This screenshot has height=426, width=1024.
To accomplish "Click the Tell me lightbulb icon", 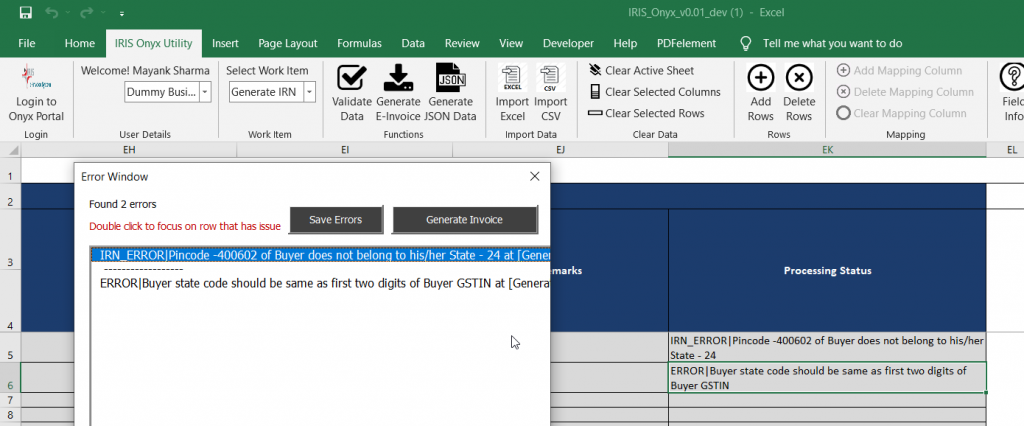I will tap(744, 43).
